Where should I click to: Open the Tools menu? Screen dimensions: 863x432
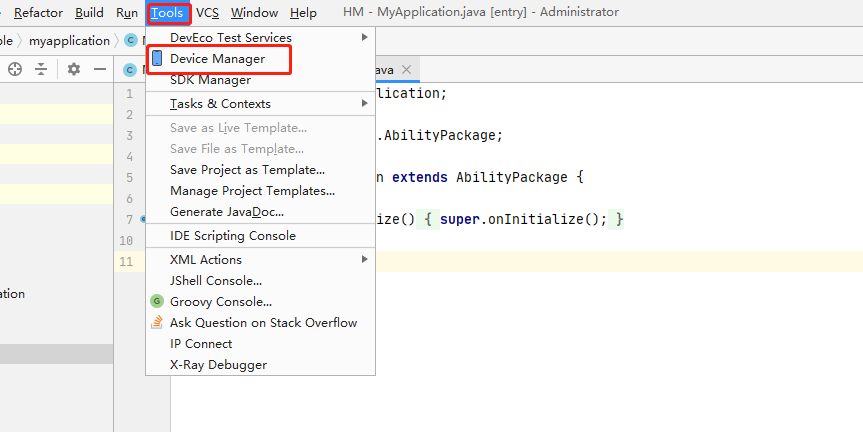click(168, 13)
